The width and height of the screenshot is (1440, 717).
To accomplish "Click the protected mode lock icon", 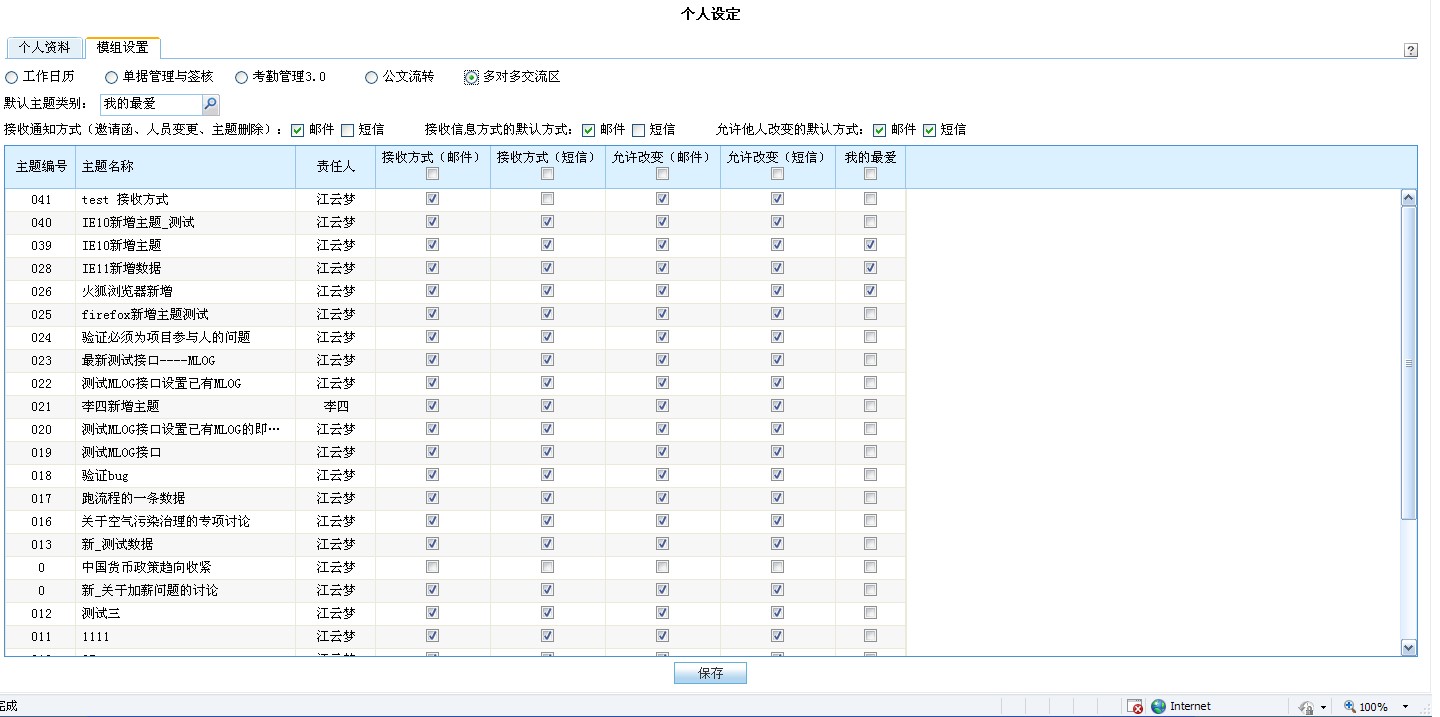I will [x=1306, y=706].
